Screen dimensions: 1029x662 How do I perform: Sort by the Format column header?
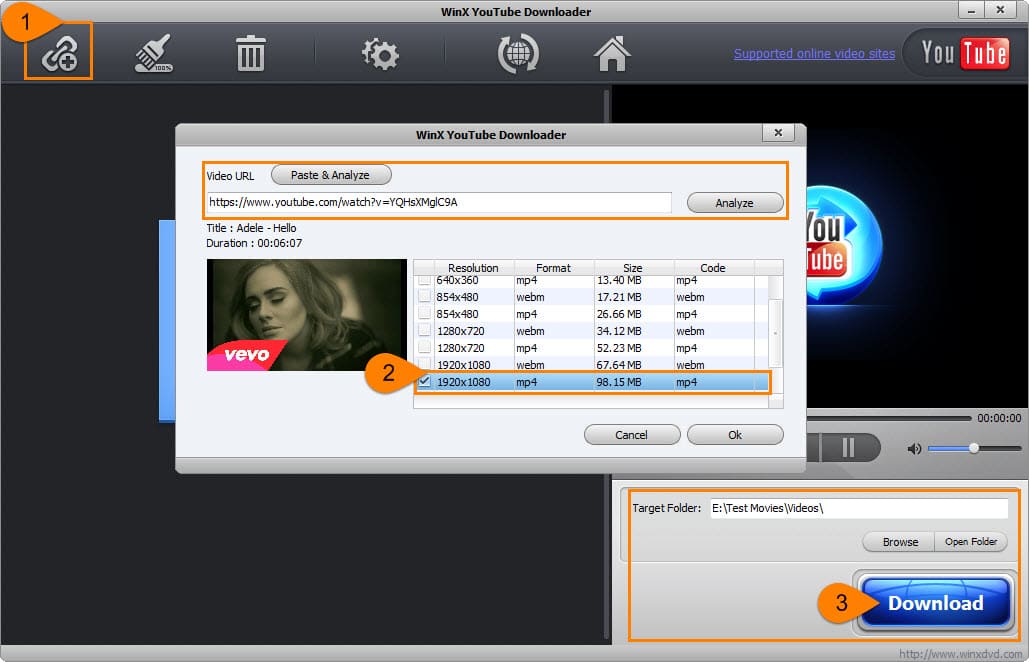tap(553, 268)
